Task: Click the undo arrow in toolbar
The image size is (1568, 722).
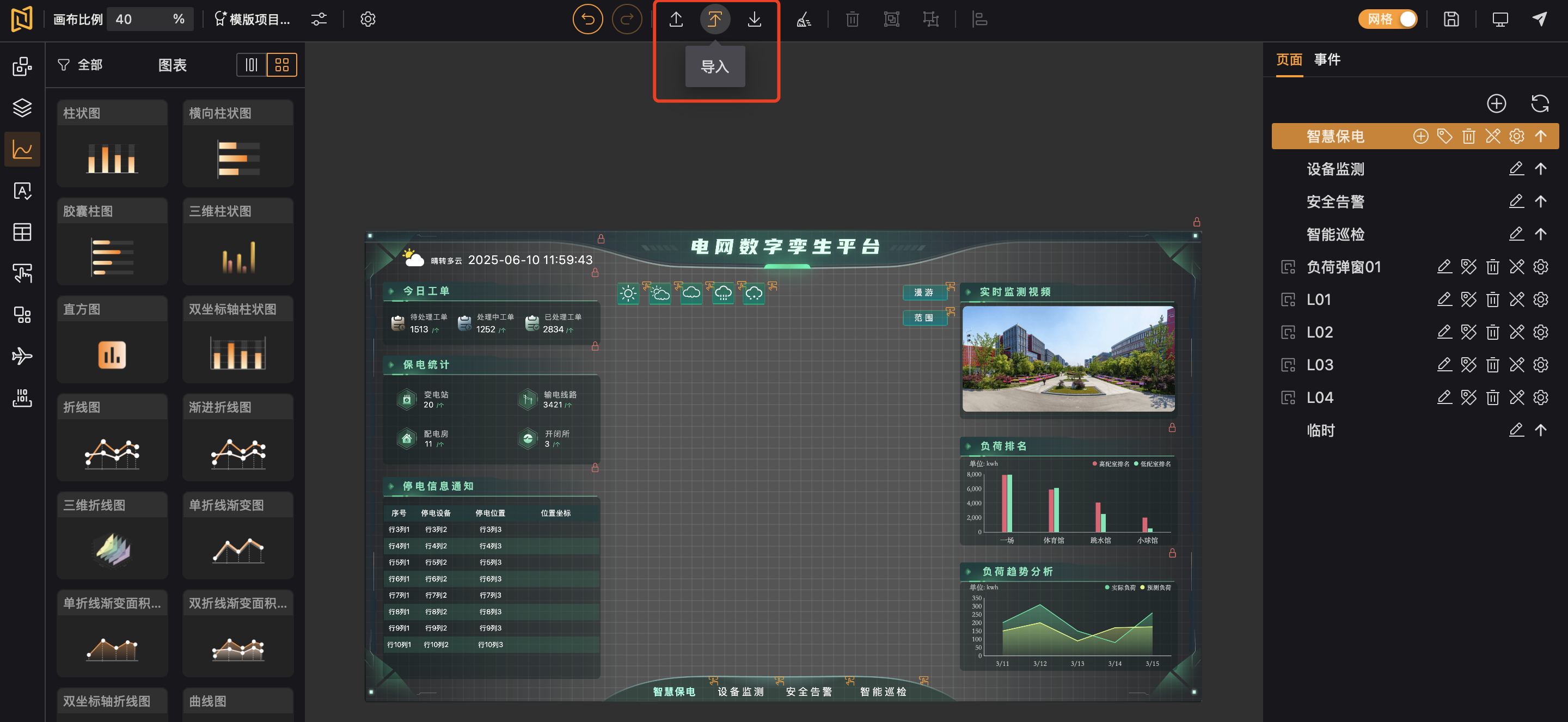Action: [587, 20]
